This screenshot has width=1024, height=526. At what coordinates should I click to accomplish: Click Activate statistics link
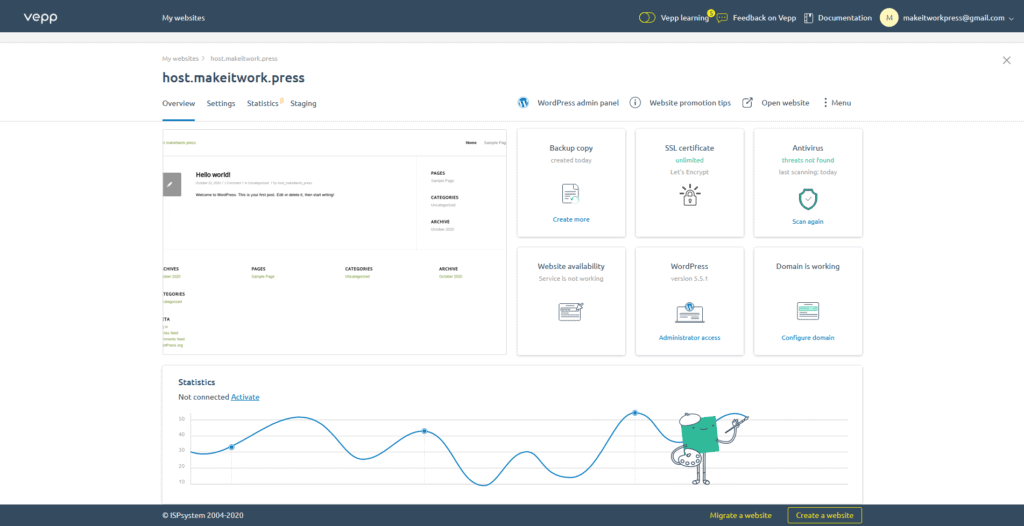click(x=245, y=397)
